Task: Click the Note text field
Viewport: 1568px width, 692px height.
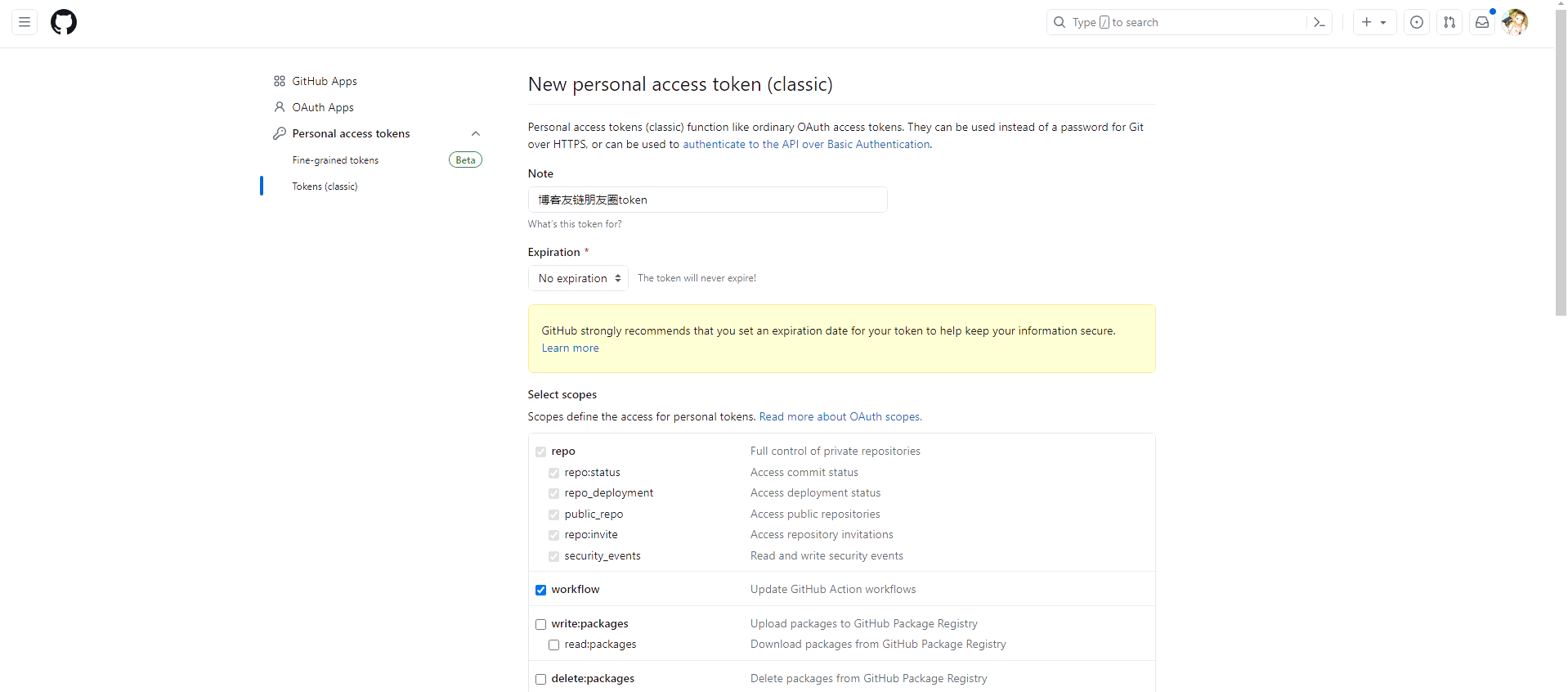Action: tap(707, 200)
